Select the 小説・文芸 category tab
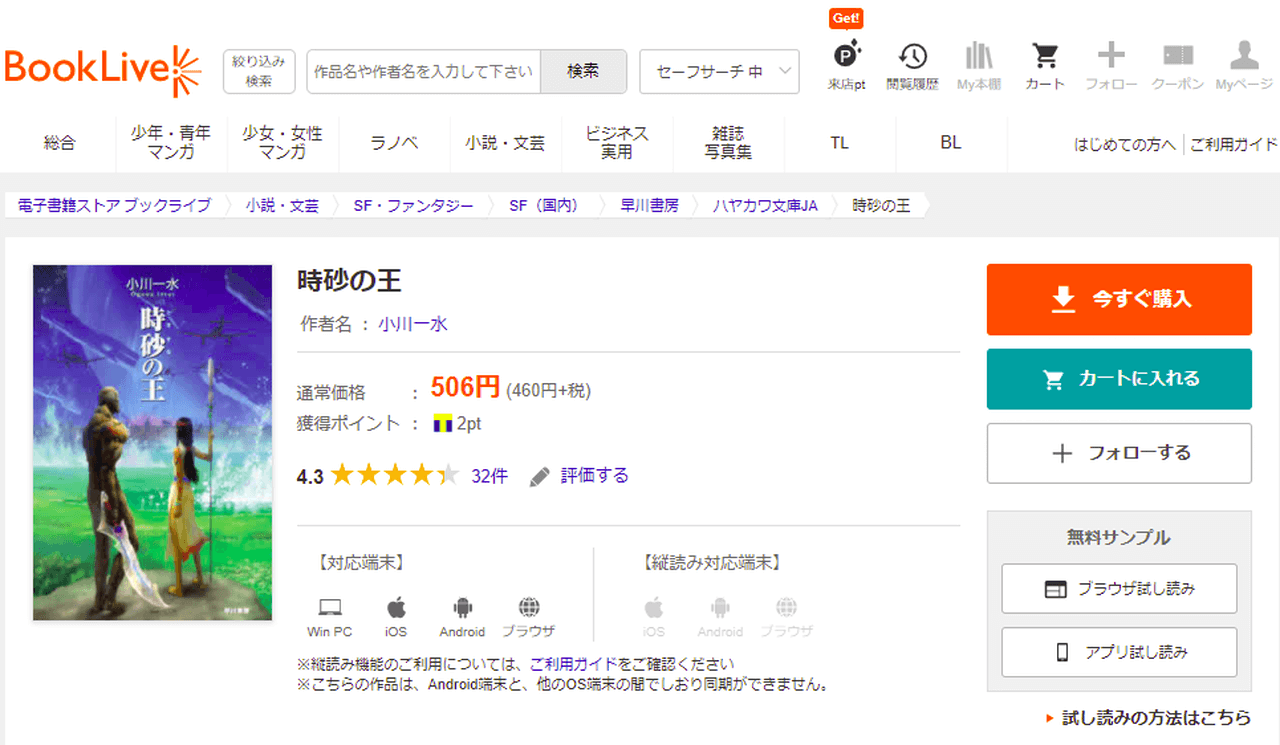The image size is (1280, 745). 505,143
